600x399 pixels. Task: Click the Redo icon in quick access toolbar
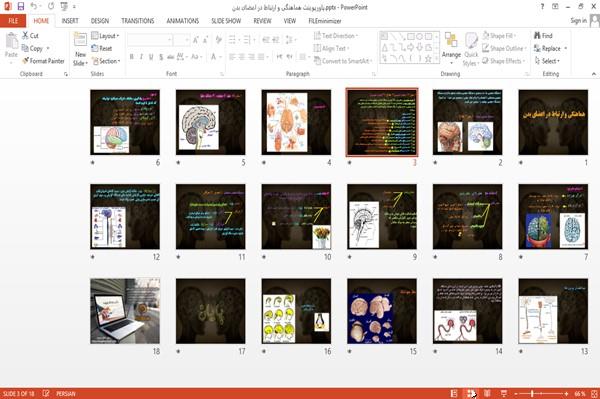click(x=51, y=7)
